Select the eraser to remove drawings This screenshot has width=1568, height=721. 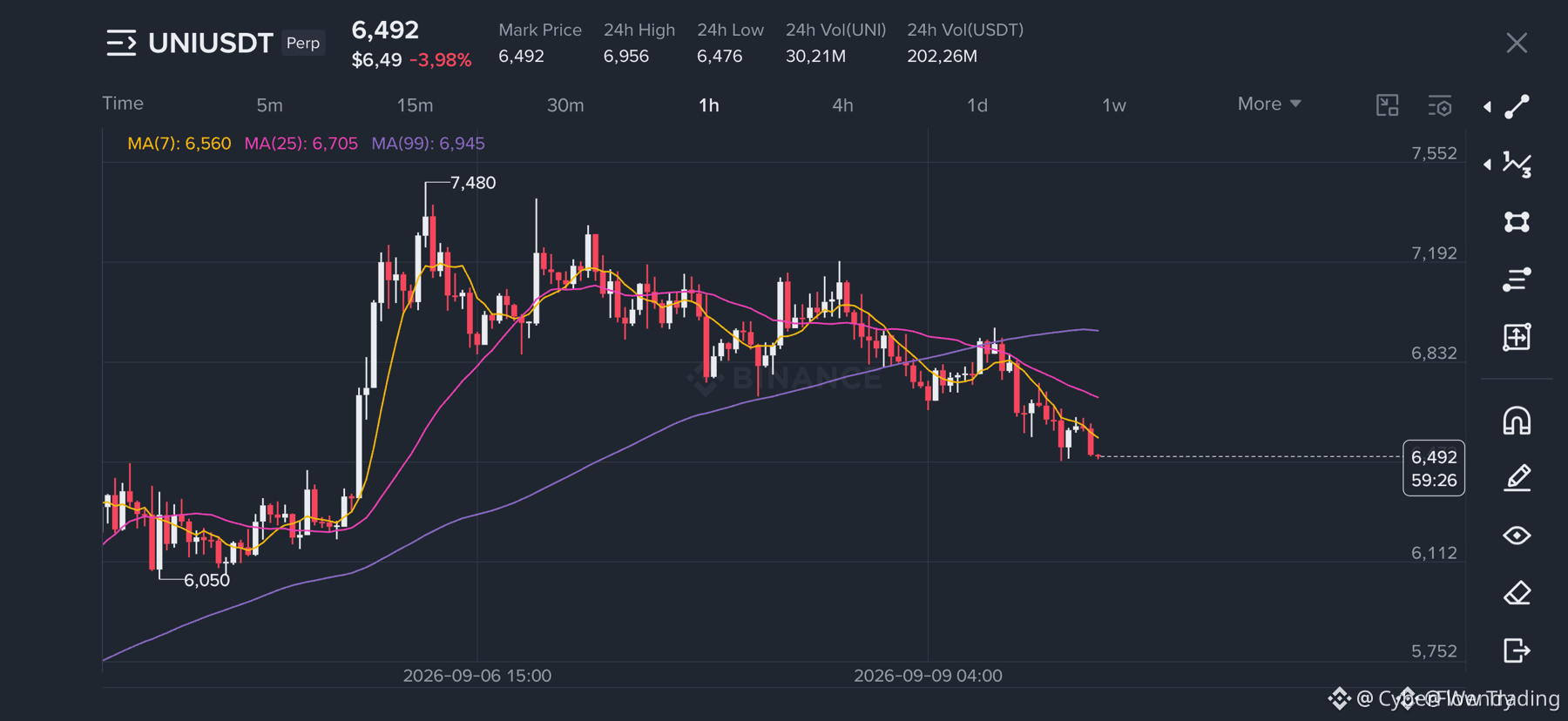1517,593
